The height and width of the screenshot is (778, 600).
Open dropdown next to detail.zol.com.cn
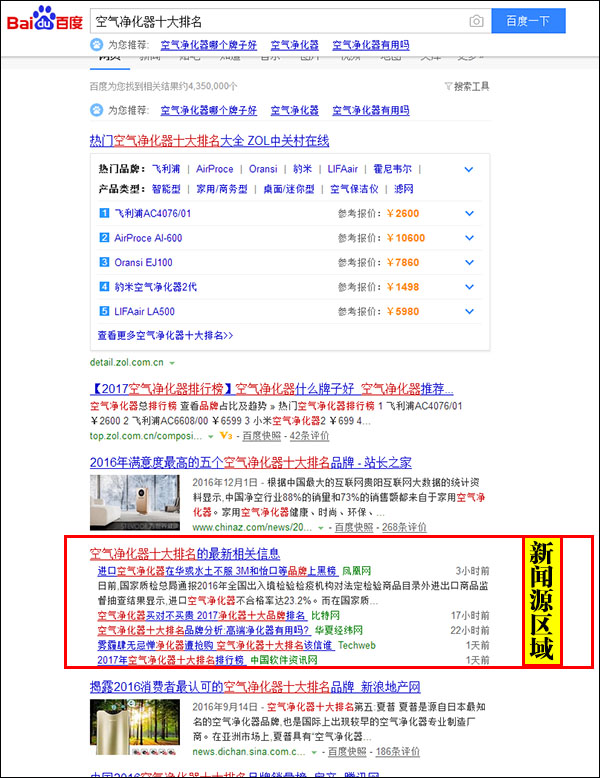point(172,363)
